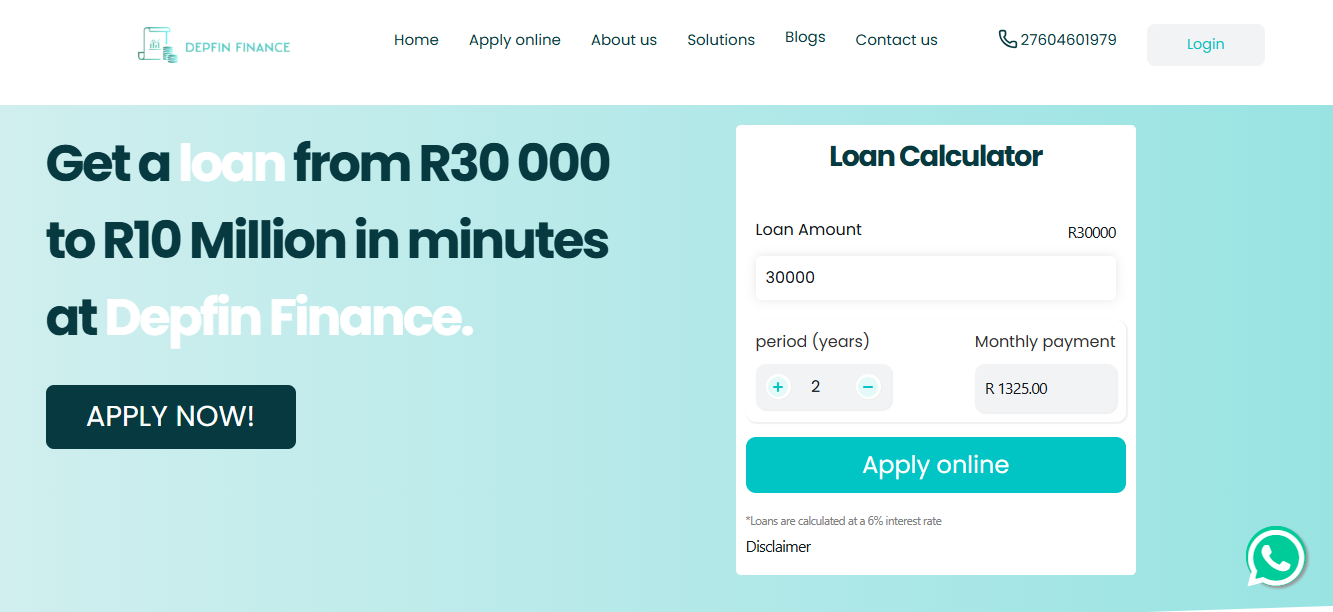Viewport: 1333px width, 612px height.
Task: Navigate to About us page
Action: [624, 40]
